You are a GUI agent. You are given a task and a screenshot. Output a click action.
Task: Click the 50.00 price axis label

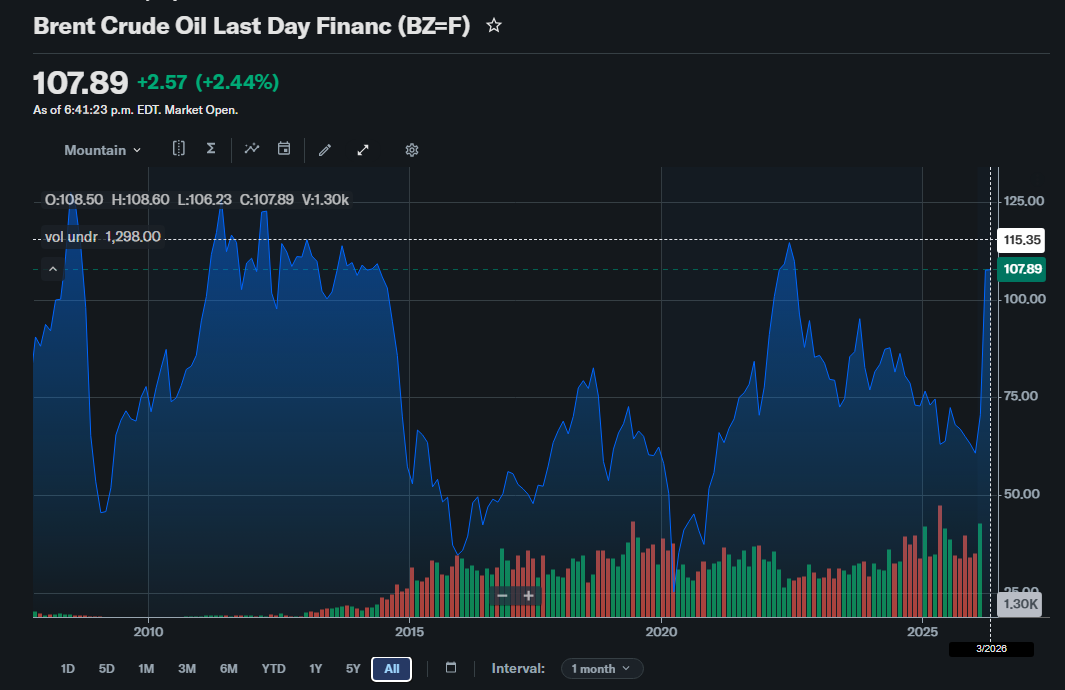[1022, 494]
